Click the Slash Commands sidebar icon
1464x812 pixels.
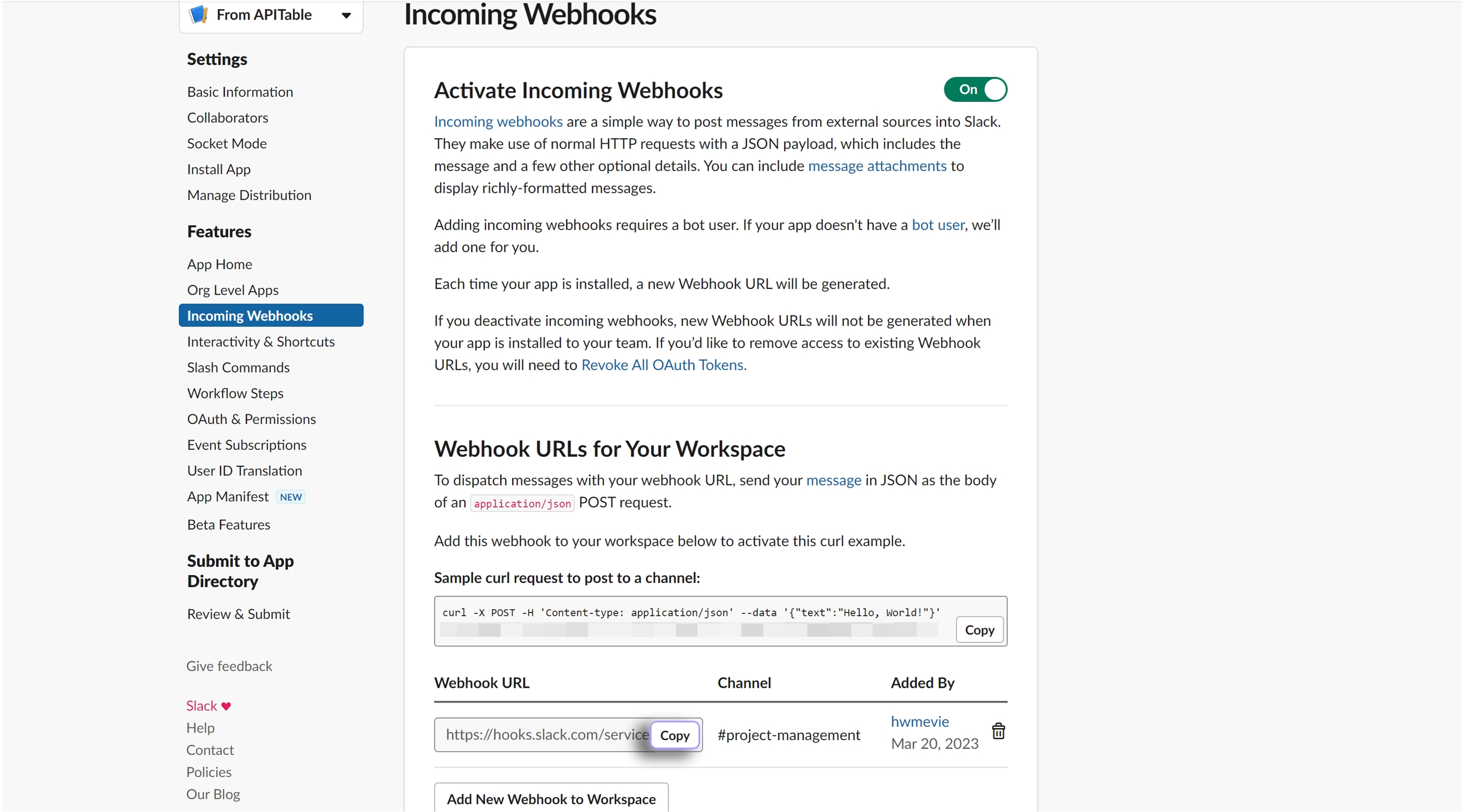(237, 367)
